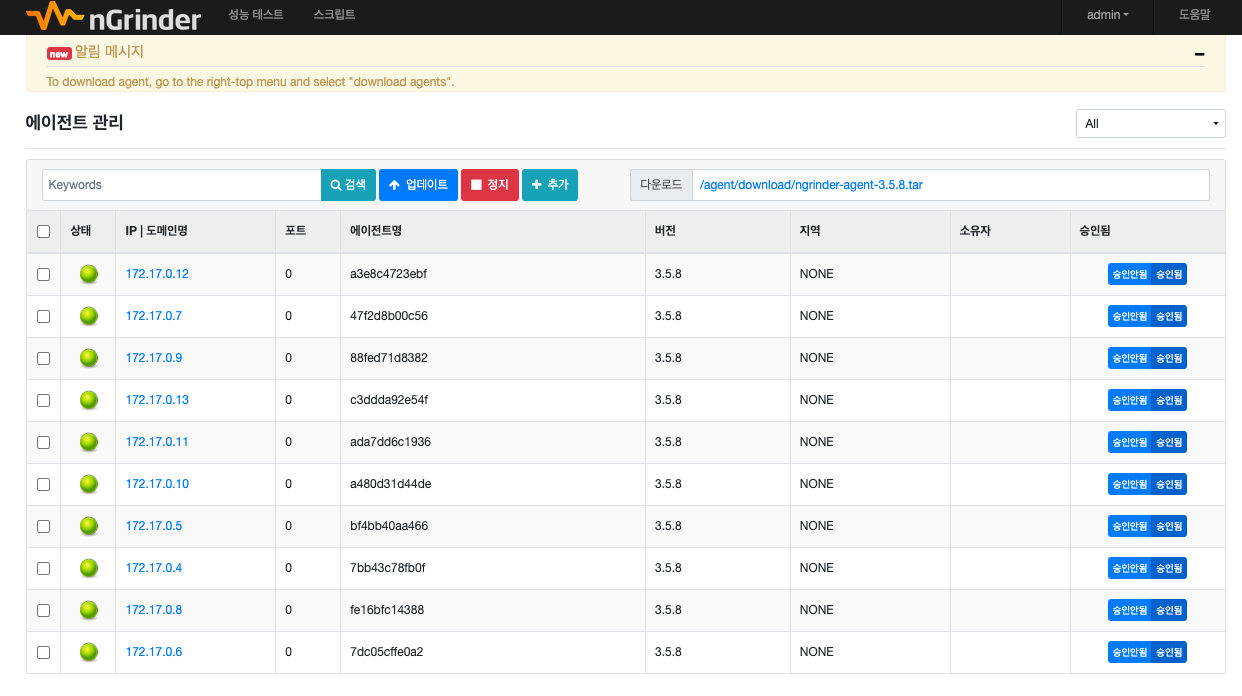This screenshot has width=1242, height=696.
Task: Click green status ball for 172.17.0.11
Action: pyautogui.click(x=89, y=442)
